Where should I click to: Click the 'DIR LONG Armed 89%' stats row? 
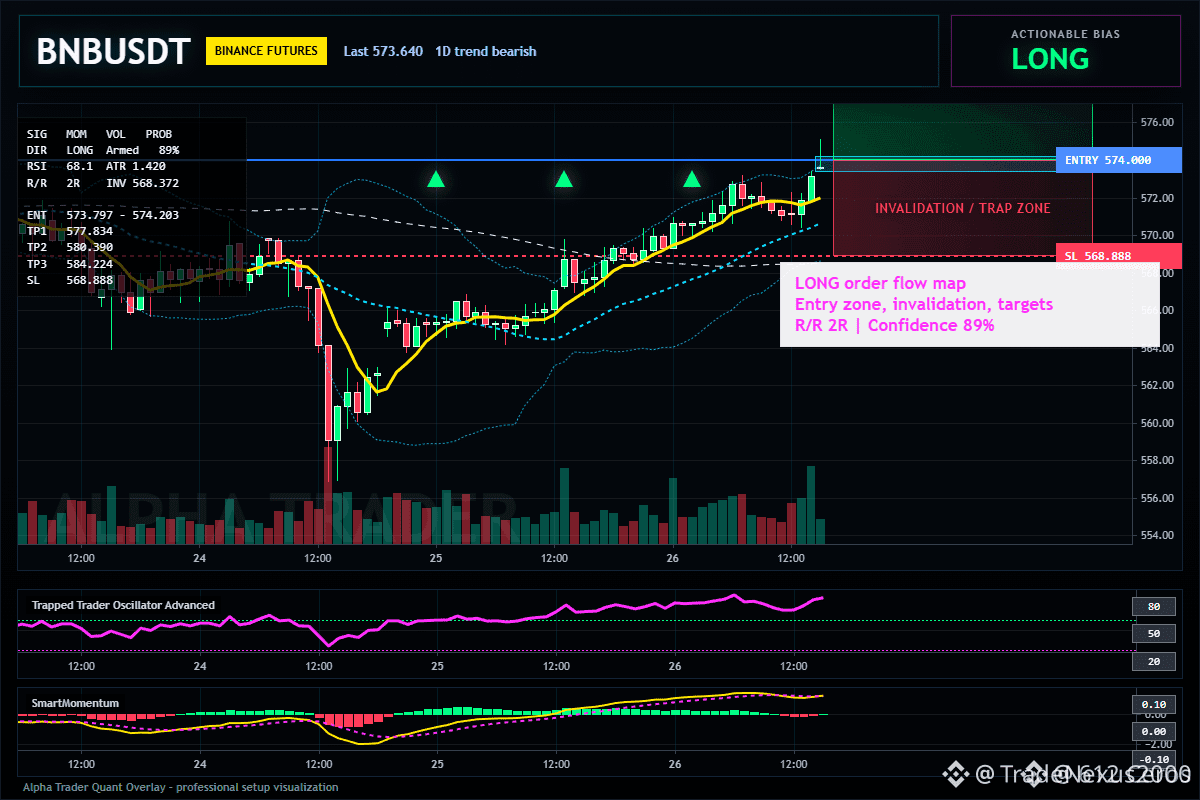103,150
